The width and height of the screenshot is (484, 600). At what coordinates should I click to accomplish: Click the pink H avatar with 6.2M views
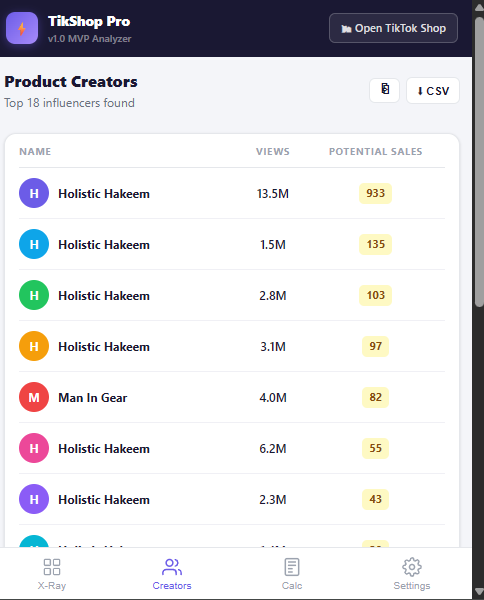tap(34, 448)
